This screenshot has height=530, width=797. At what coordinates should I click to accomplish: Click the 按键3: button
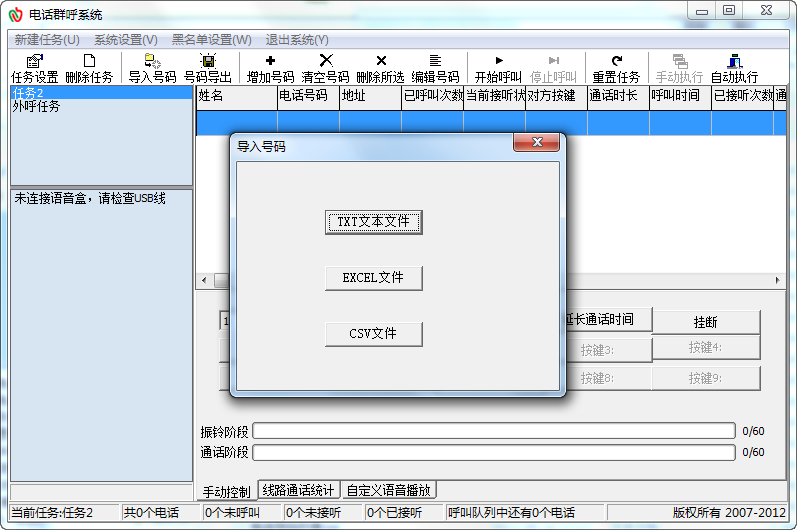(x=608, y=350)
